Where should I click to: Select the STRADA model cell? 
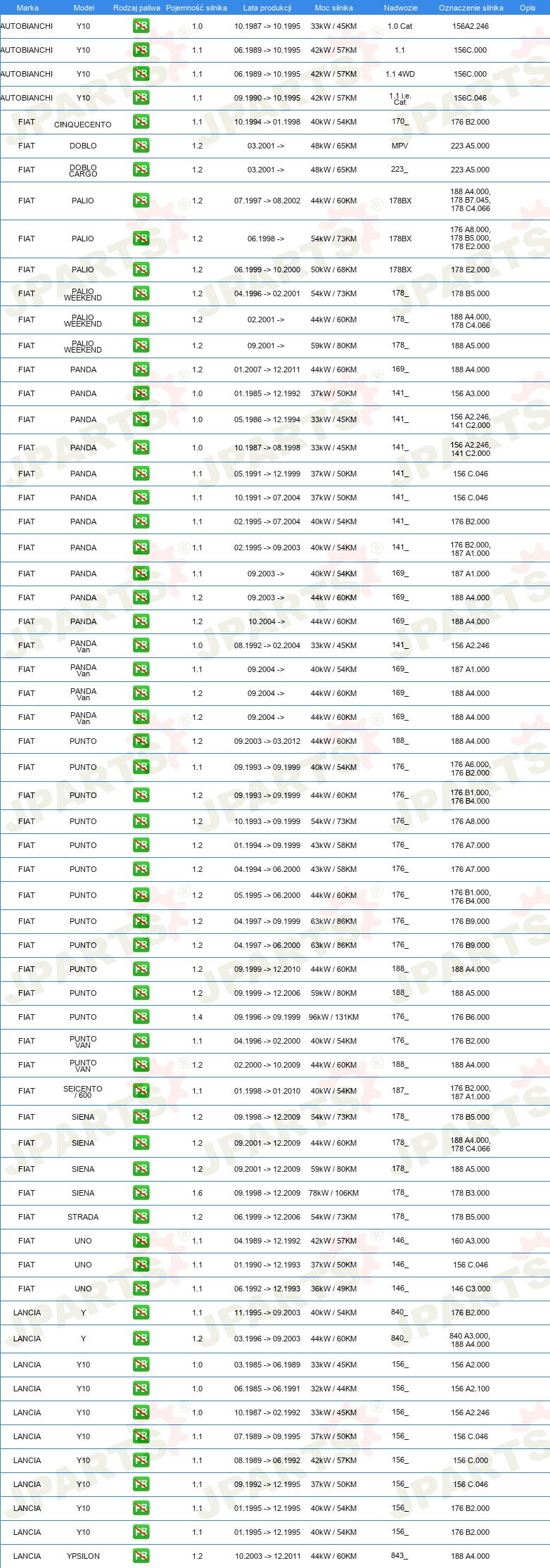83,1217
